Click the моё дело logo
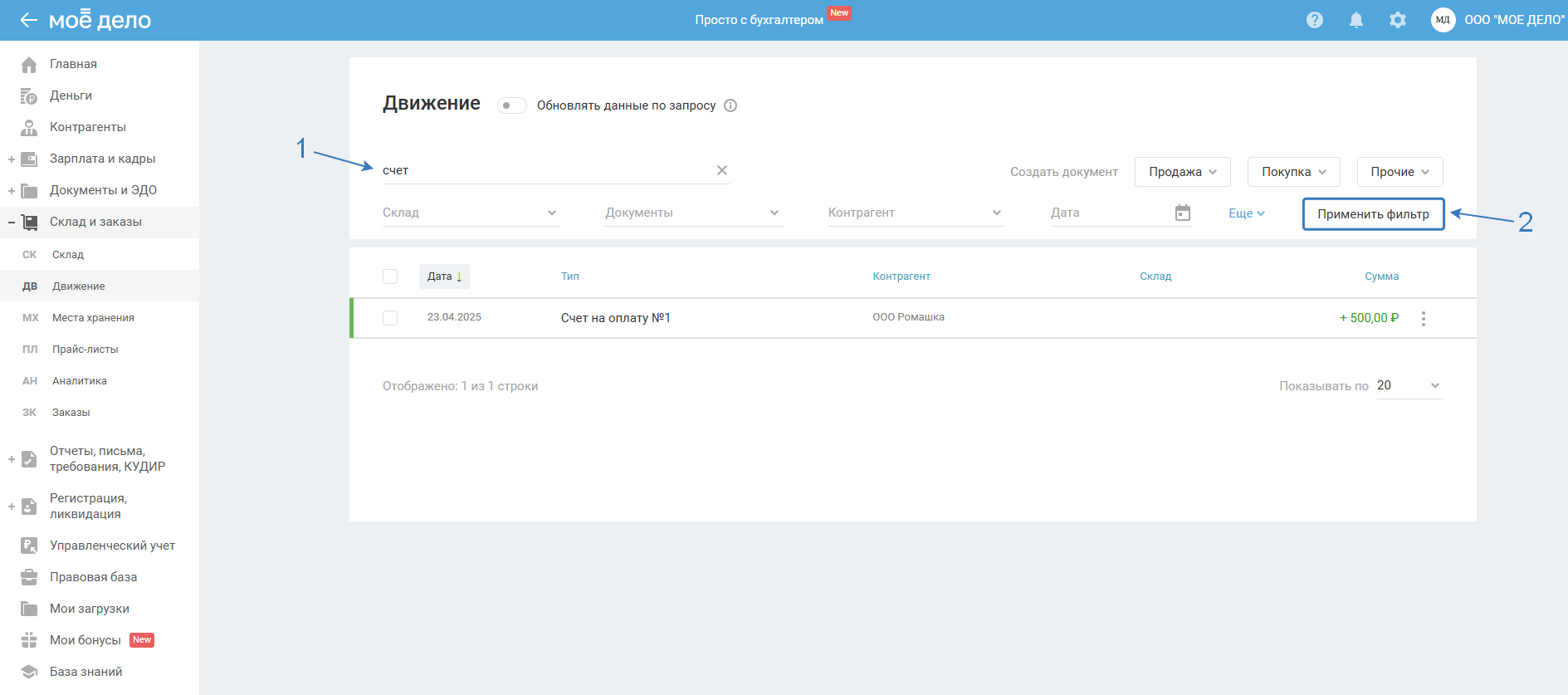 point(100,19)
